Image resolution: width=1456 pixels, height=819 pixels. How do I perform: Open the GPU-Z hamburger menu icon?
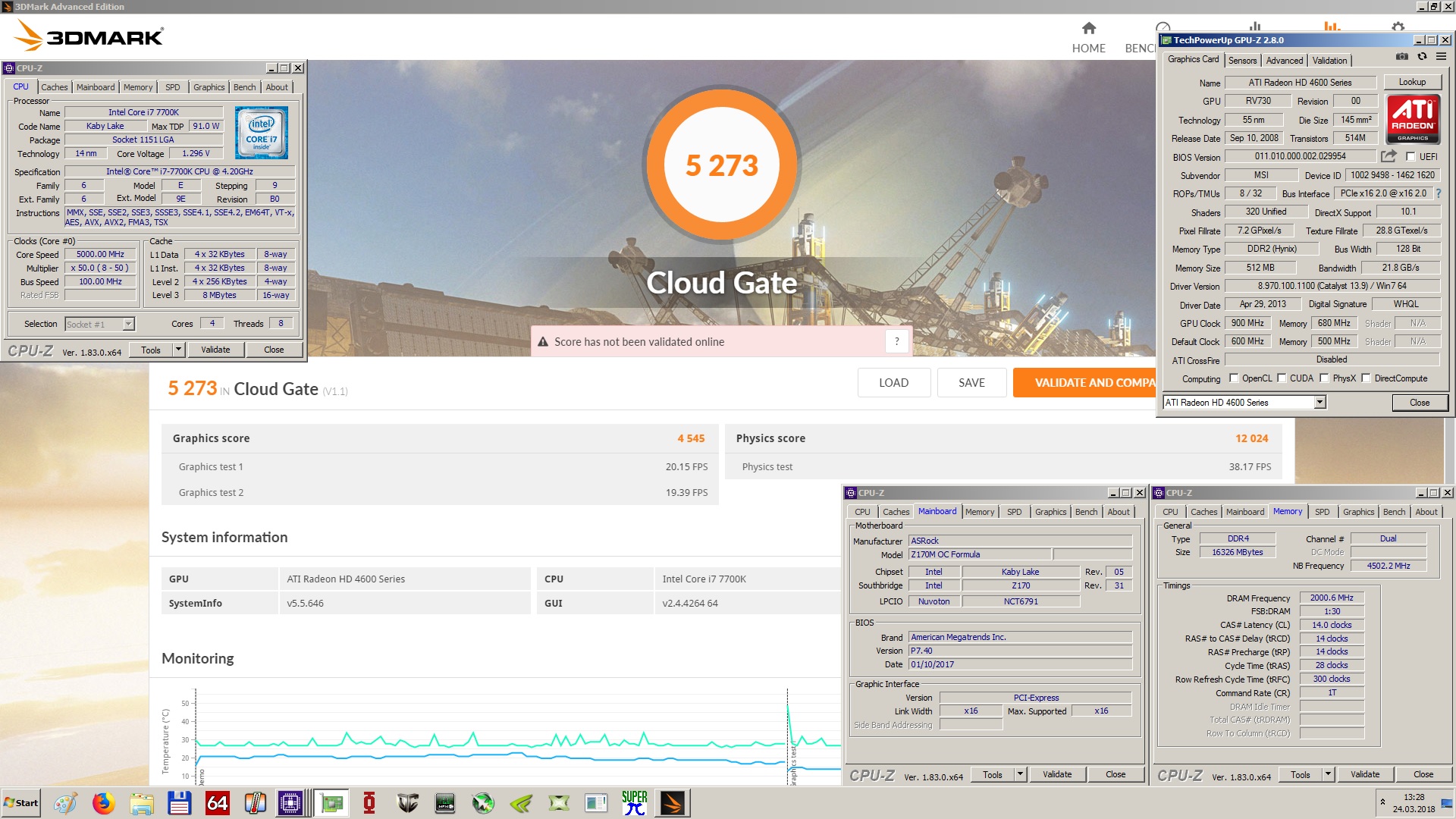click(x=1441, y=57)
